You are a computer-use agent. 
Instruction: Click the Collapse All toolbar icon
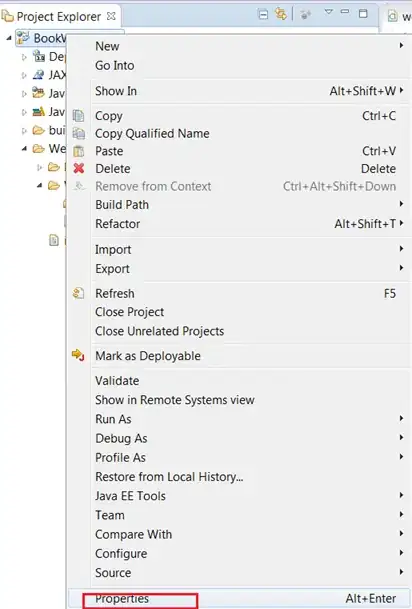[263, 15]
